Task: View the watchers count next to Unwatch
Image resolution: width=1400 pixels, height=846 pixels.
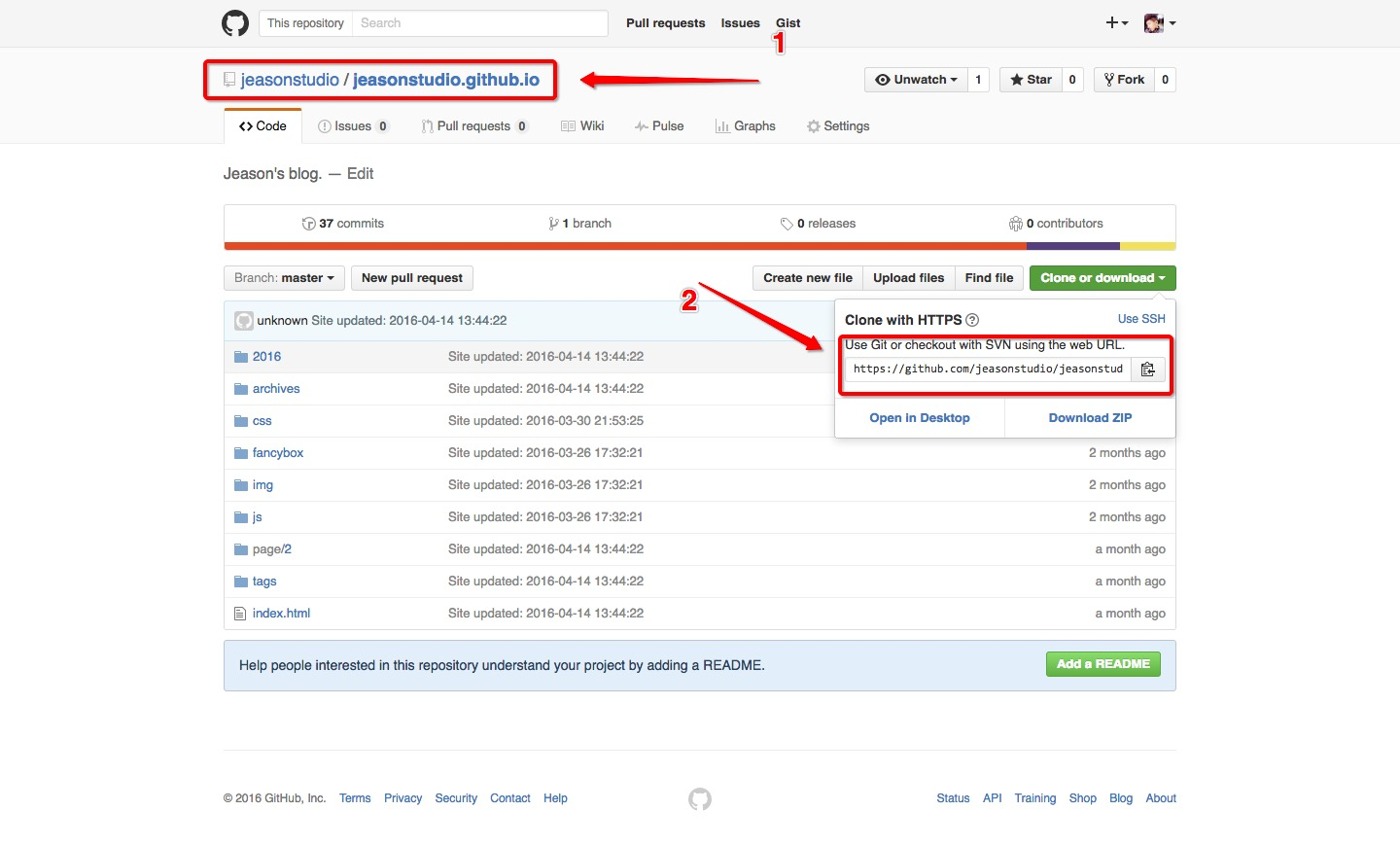Action: coord(978,80)
